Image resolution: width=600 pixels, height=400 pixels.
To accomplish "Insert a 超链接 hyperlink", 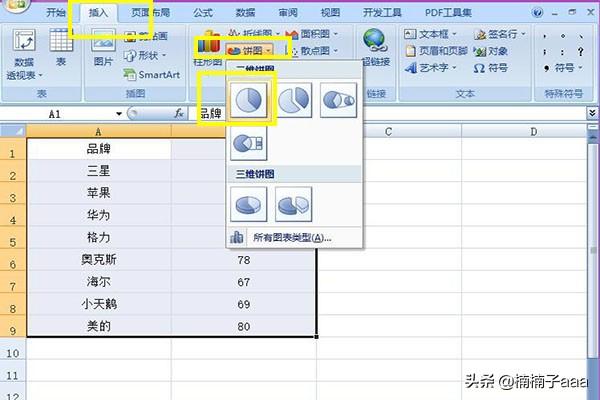I will (x=375, y=47).
